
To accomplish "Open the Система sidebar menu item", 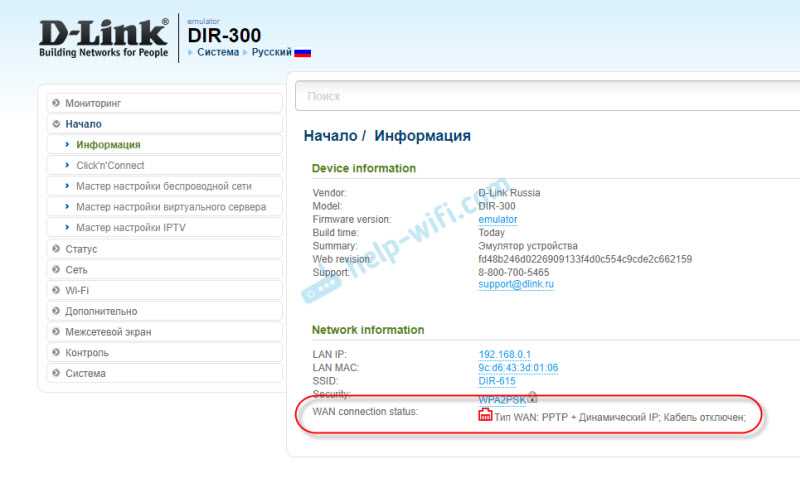I will pyautogui.click(x=164, y=373).
